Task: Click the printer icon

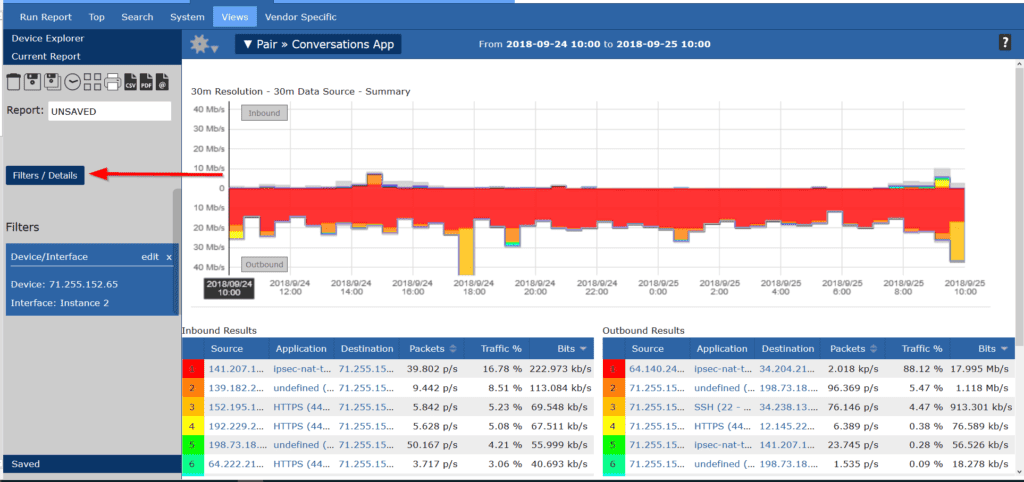Action: click(x=112, y=82)
